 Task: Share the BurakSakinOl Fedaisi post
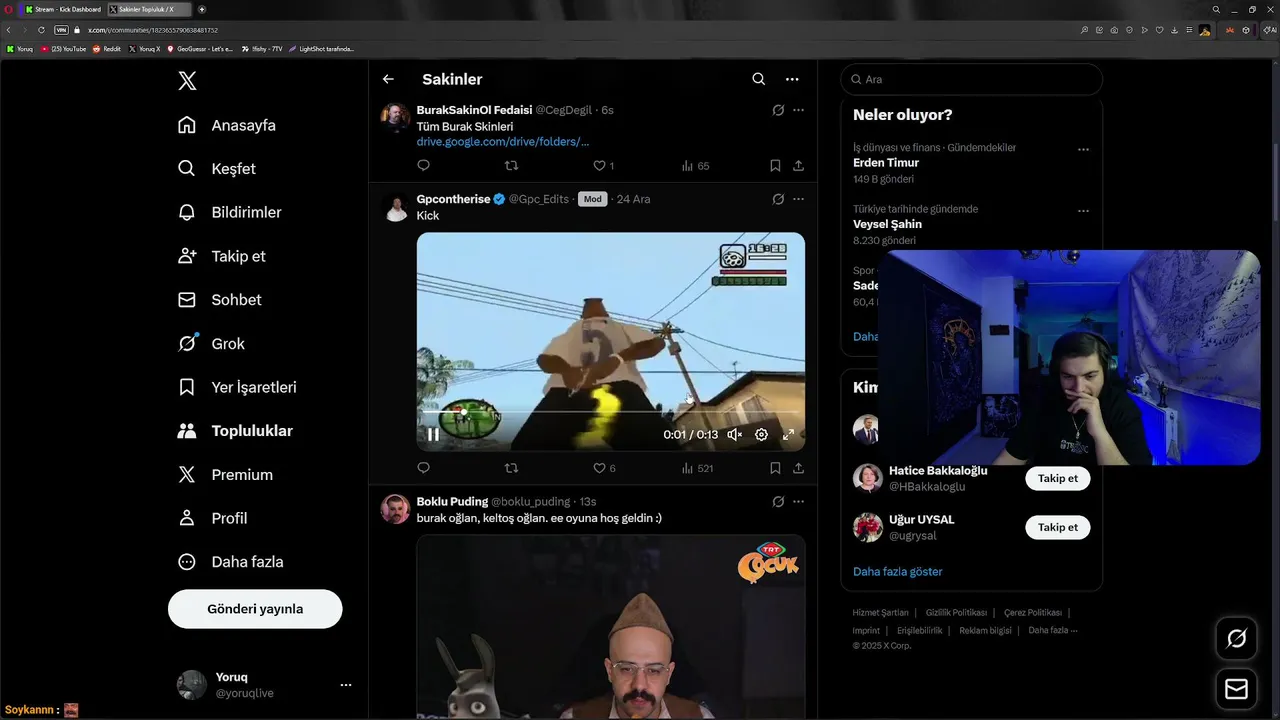[798, 166]
